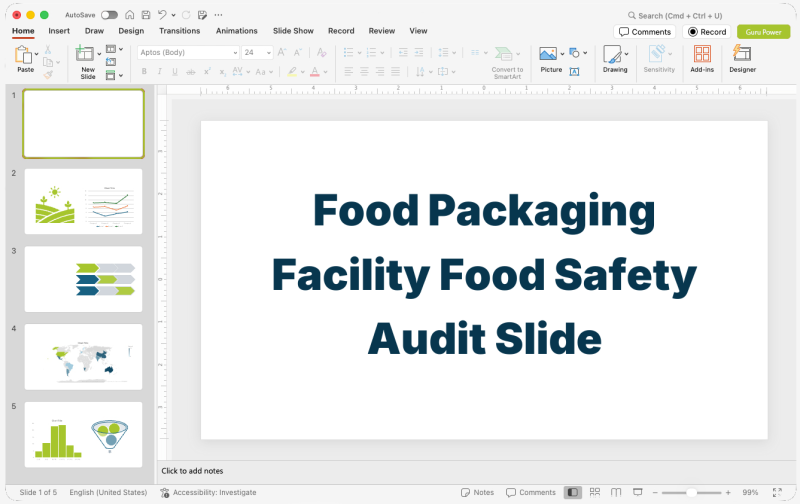Click Accessibility: Investigate in status bar
The image size is (800, 504).
pyautogui.click(x=208, y=492)
